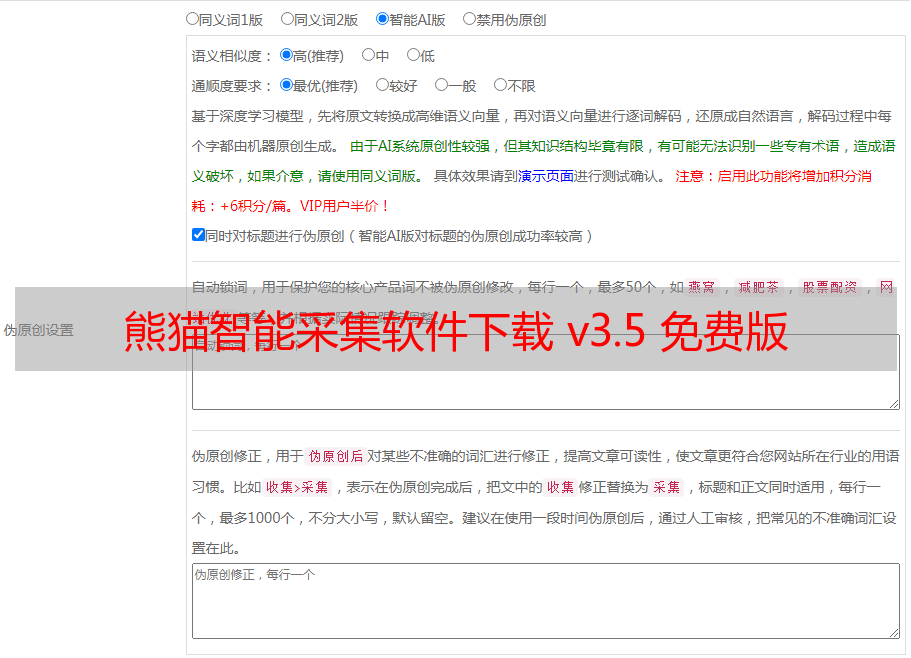Set 通顺度要求 to 一般

442,85
